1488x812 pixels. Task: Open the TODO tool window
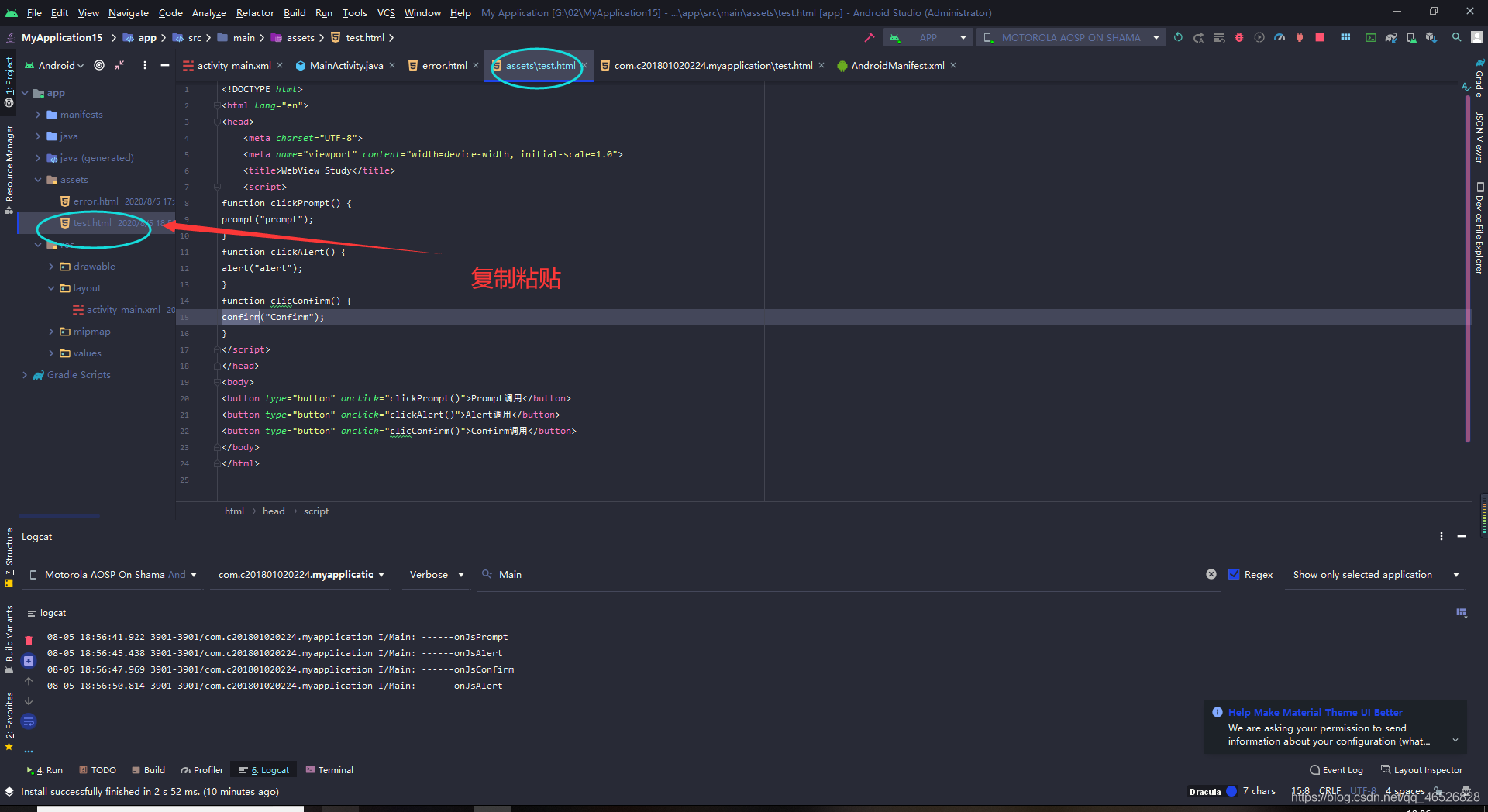point(97,770)
